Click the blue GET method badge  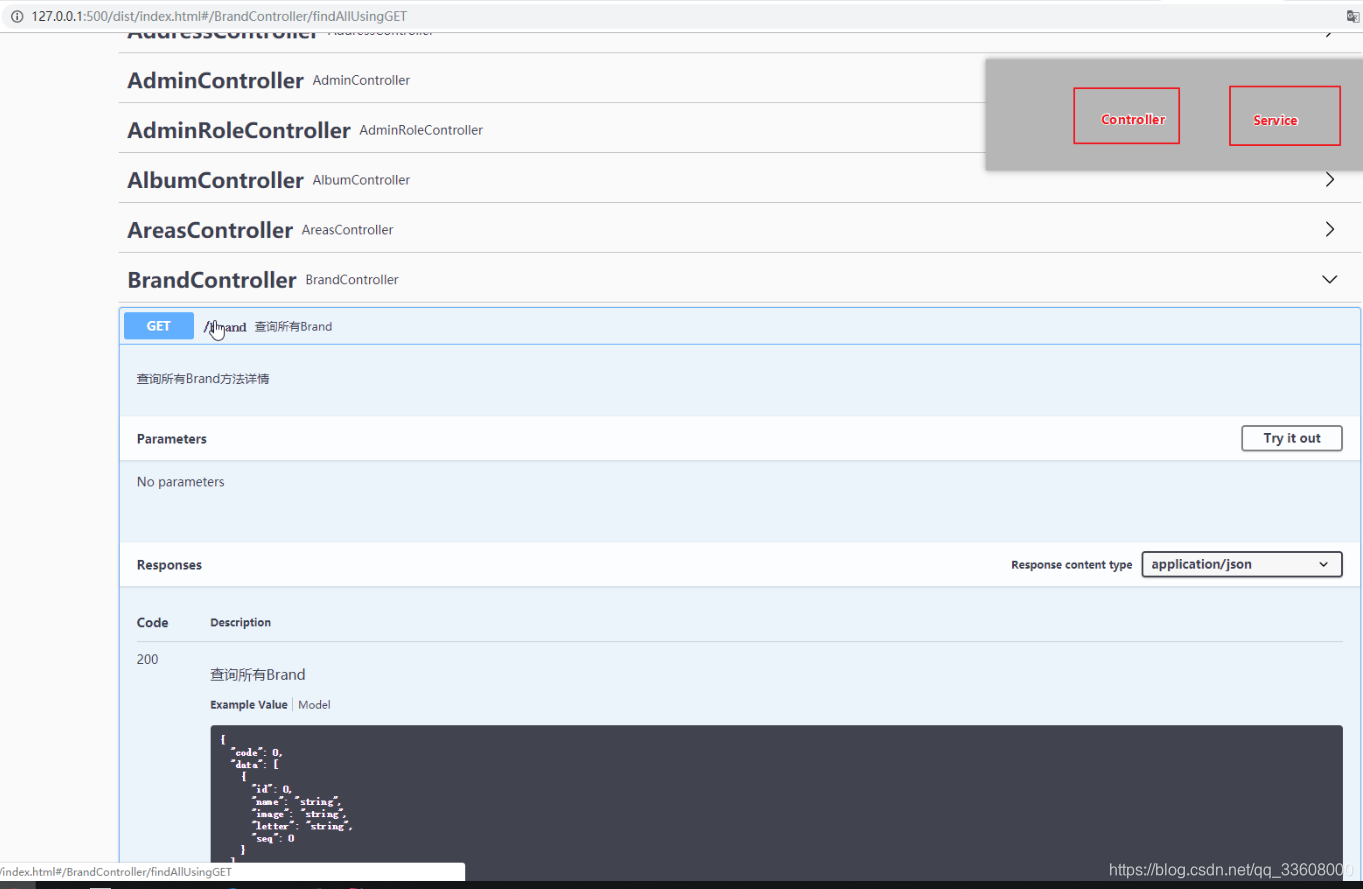tap(159, 326)
